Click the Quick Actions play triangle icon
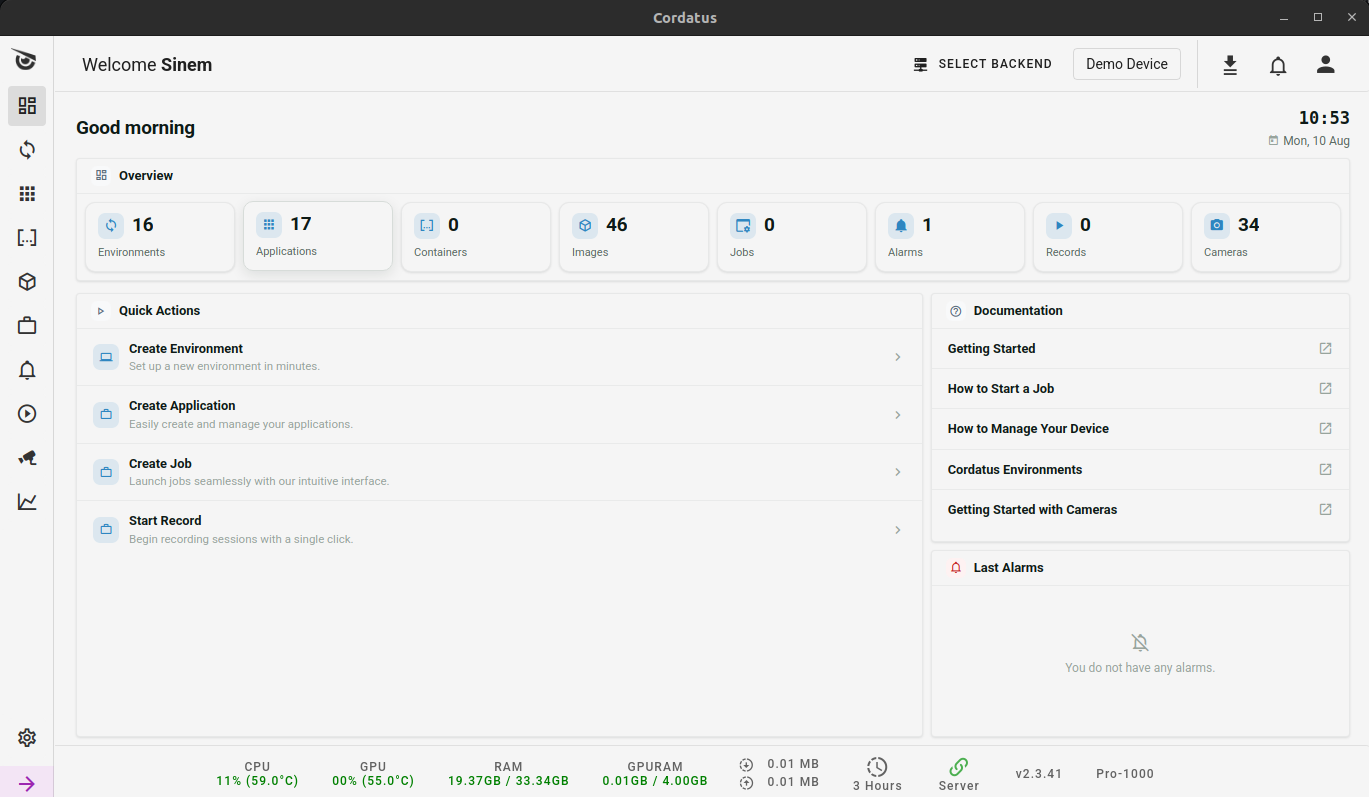Screen dimensions: 1369x797 pyautogui.click(x=101, y=311)
